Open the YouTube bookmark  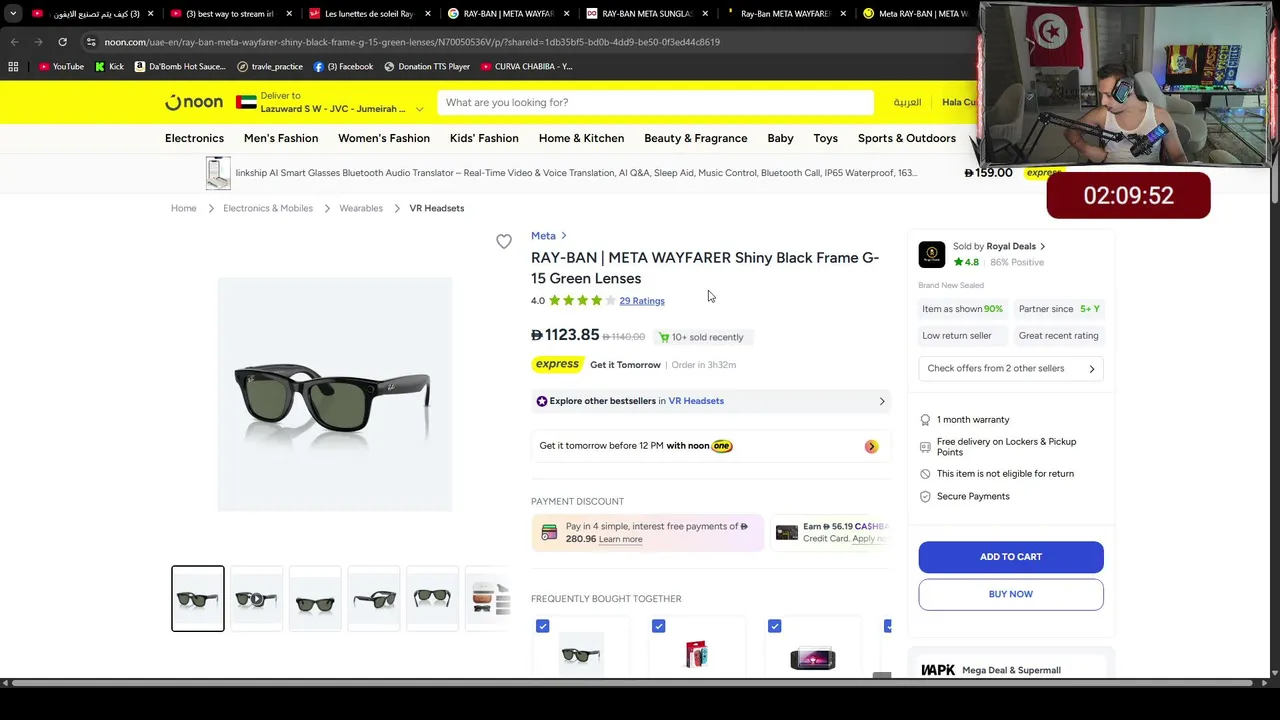point(61,66)
